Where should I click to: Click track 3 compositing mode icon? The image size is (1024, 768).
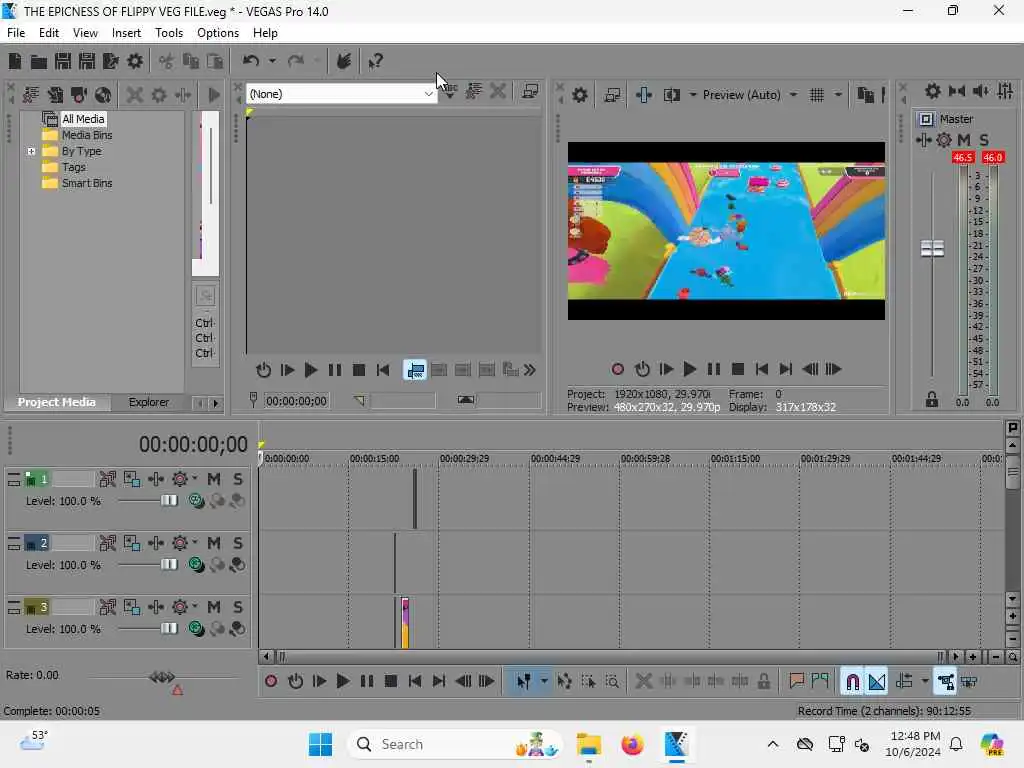(x=196, y=629)
